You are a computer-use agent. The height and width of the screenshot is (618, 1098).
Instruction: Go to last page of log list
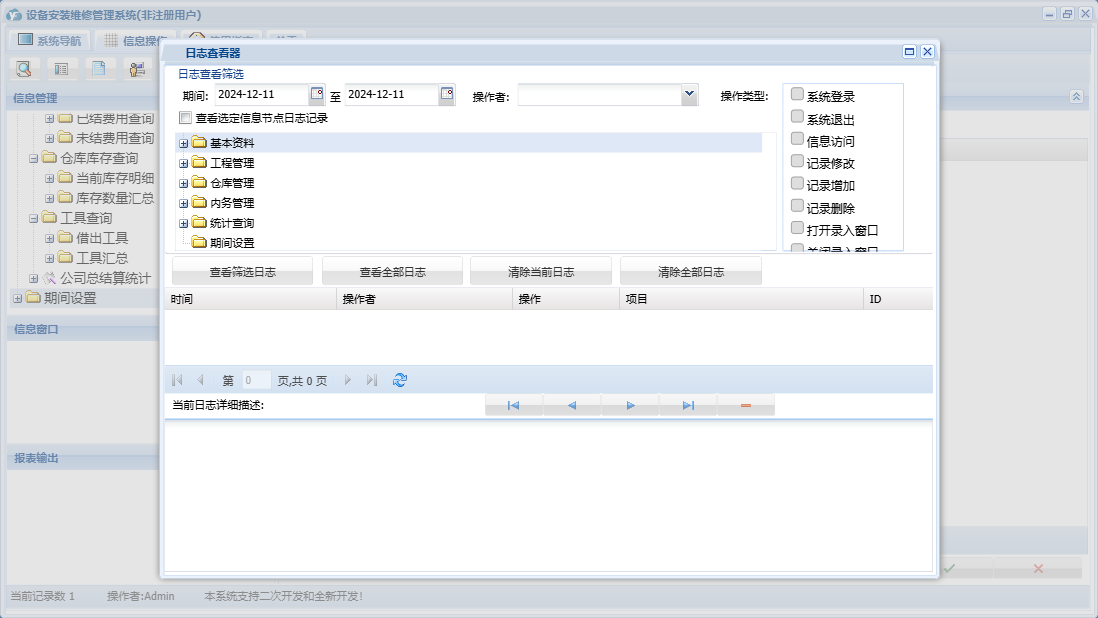tap(372, 380)
